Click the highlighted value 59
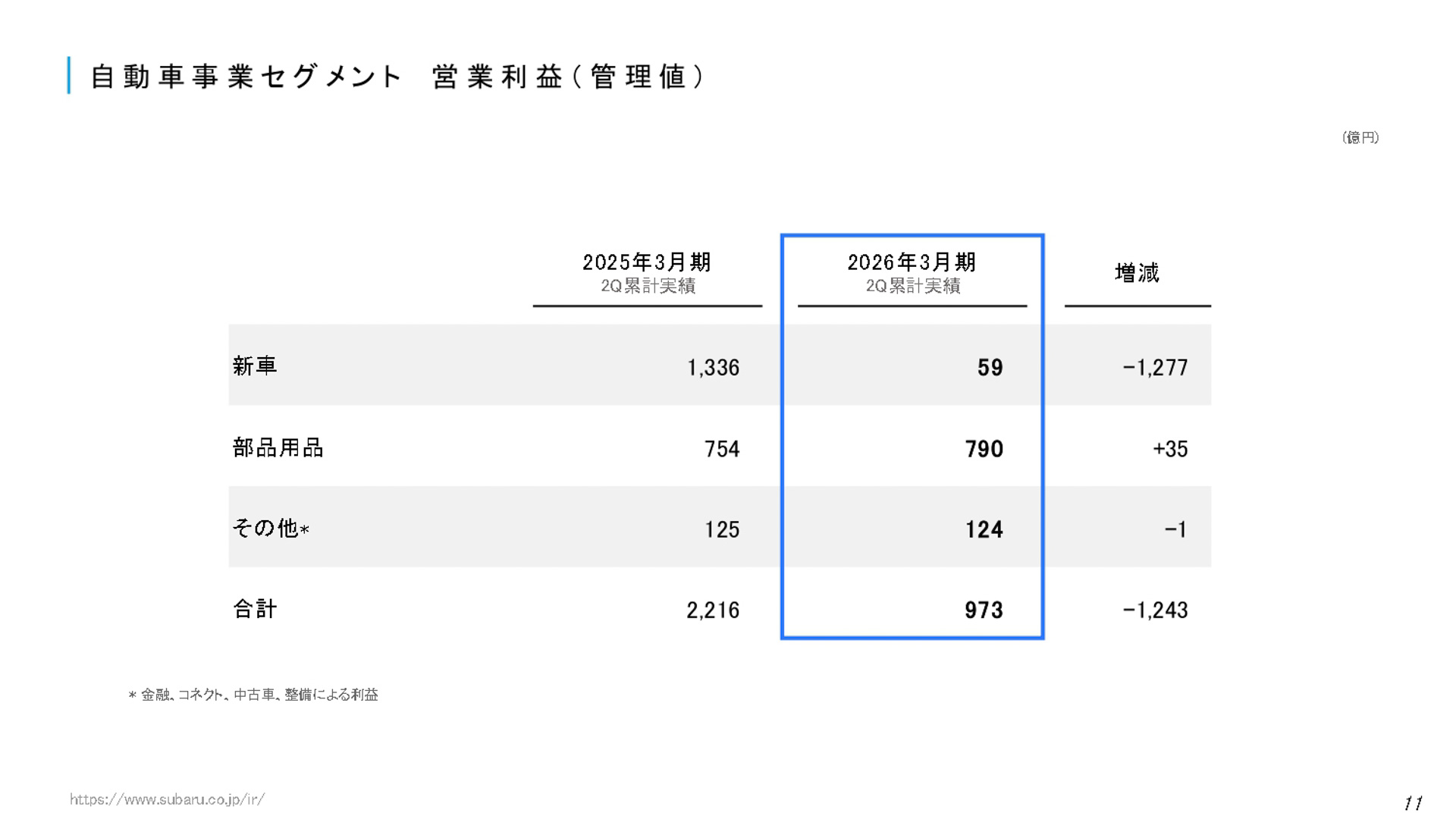The height and width of the screenshot is (819, 1456). [x=991, y=367]
